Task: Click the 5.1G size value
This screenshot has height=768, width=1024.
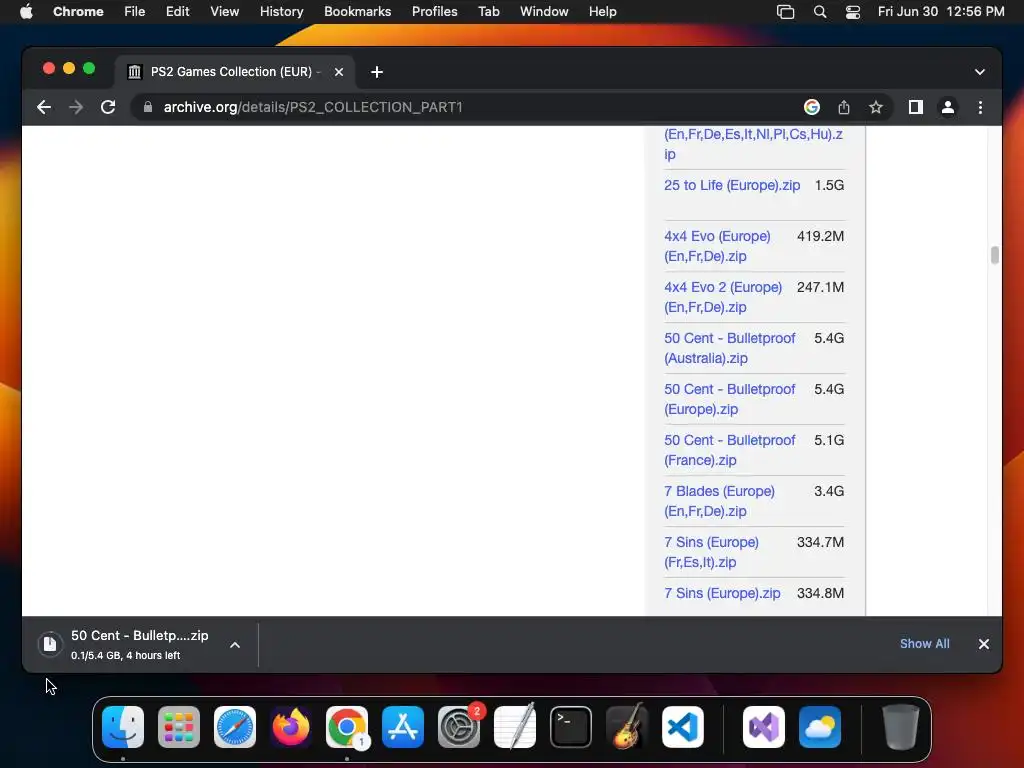Action: point(829,440)
